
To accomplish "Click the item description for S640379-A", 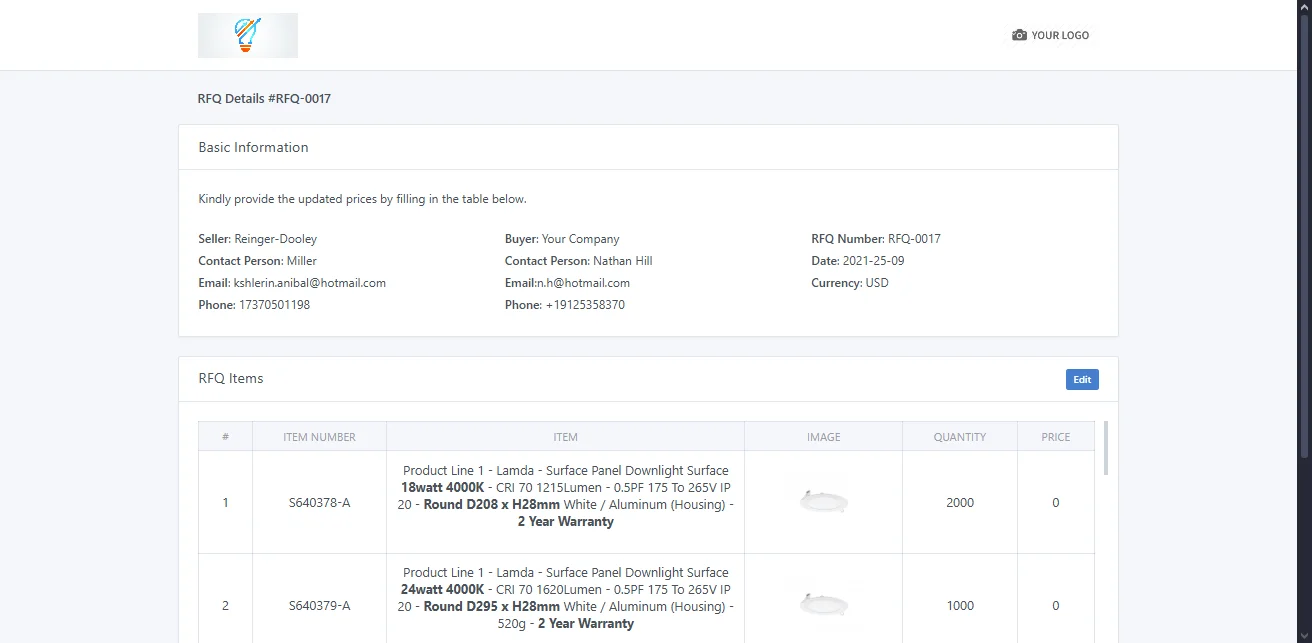I will [x=566, y=598].
